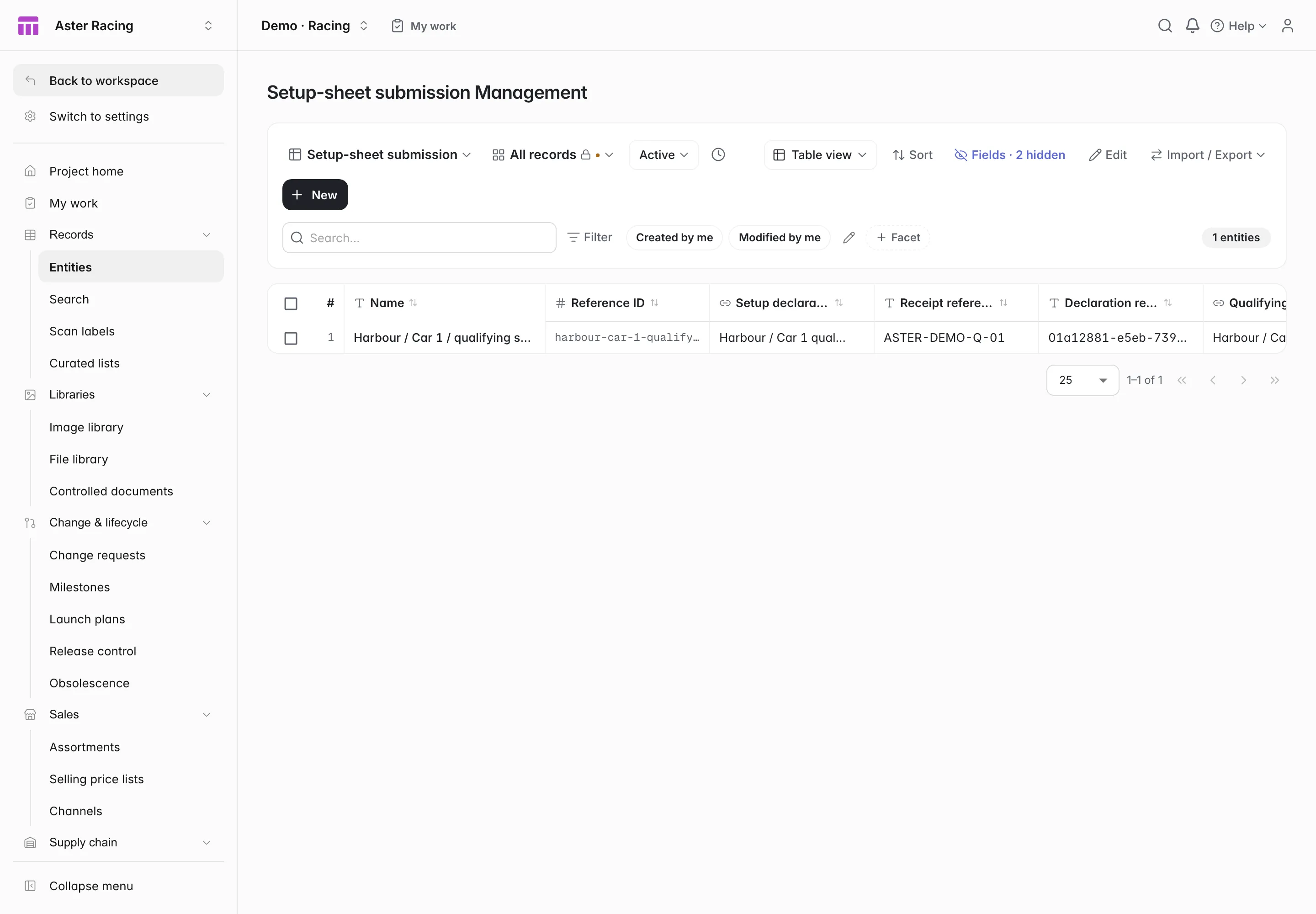Click the Aster Racing logo icon
Image resolution: width=1316 pixels, height=914 pixels.
(x=28, y=26)
